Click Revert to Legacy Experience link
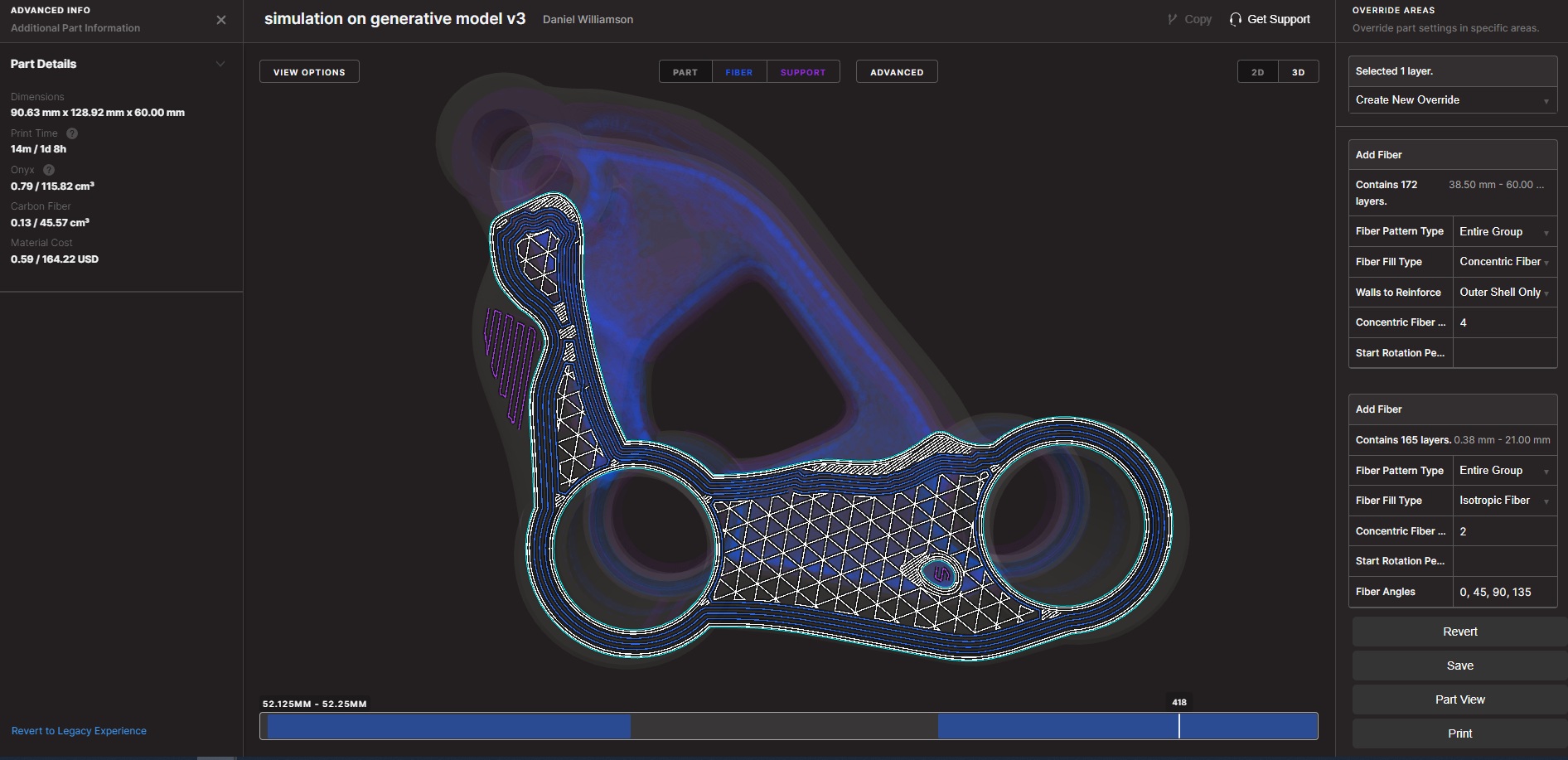 (79, 731)
